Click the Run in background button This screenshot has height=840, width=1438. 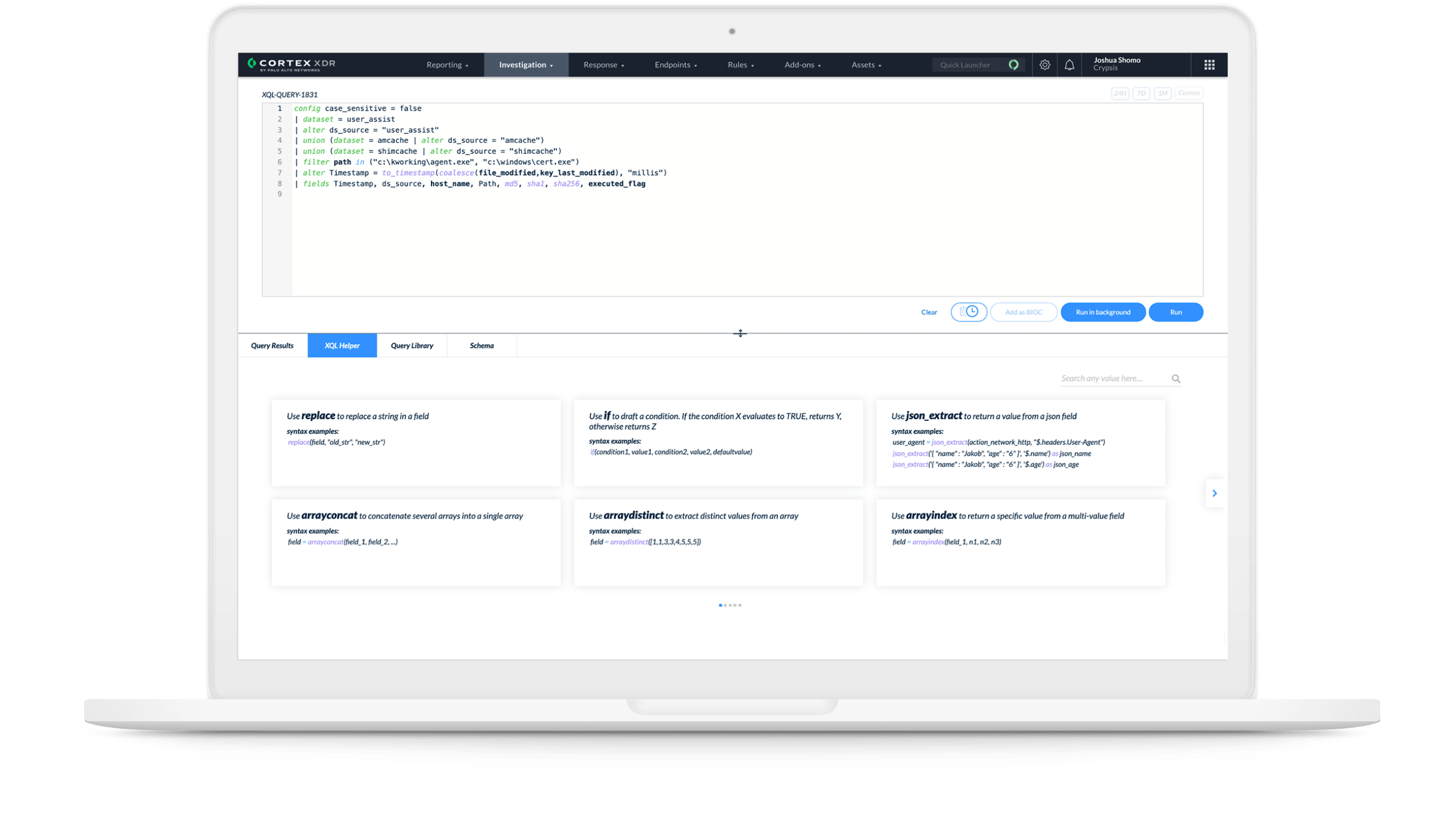(1103, 311)
